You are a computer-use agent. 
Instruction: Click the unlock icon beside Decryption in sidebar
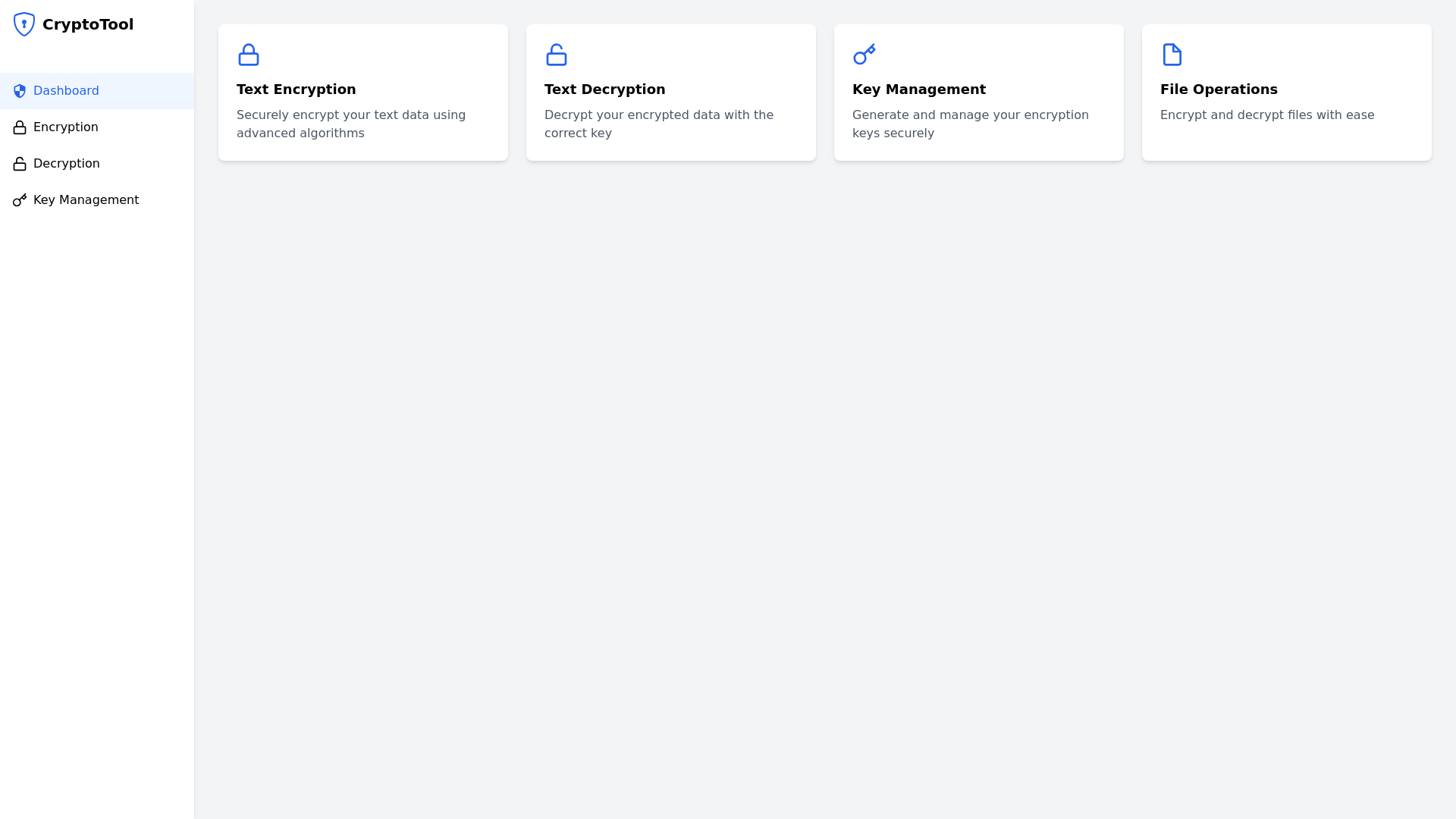click(20, 163)
